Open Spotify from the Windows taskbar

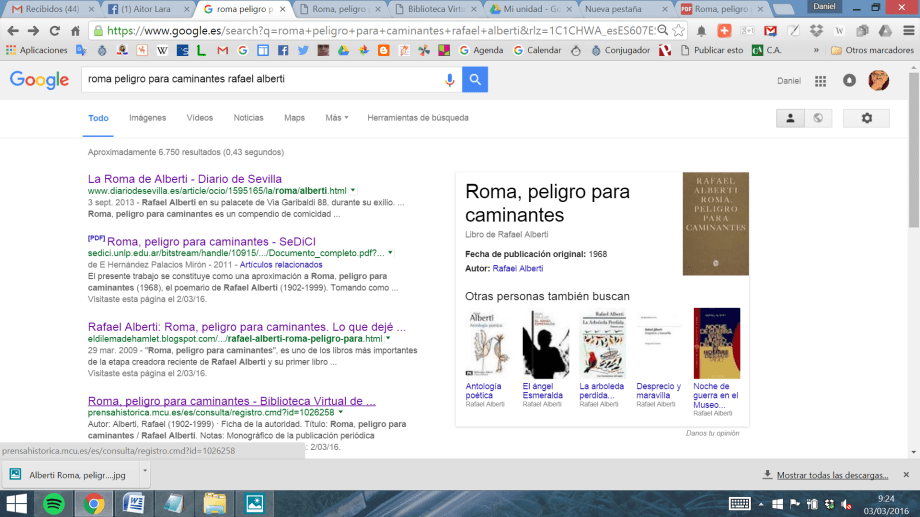tap(55, 503)
